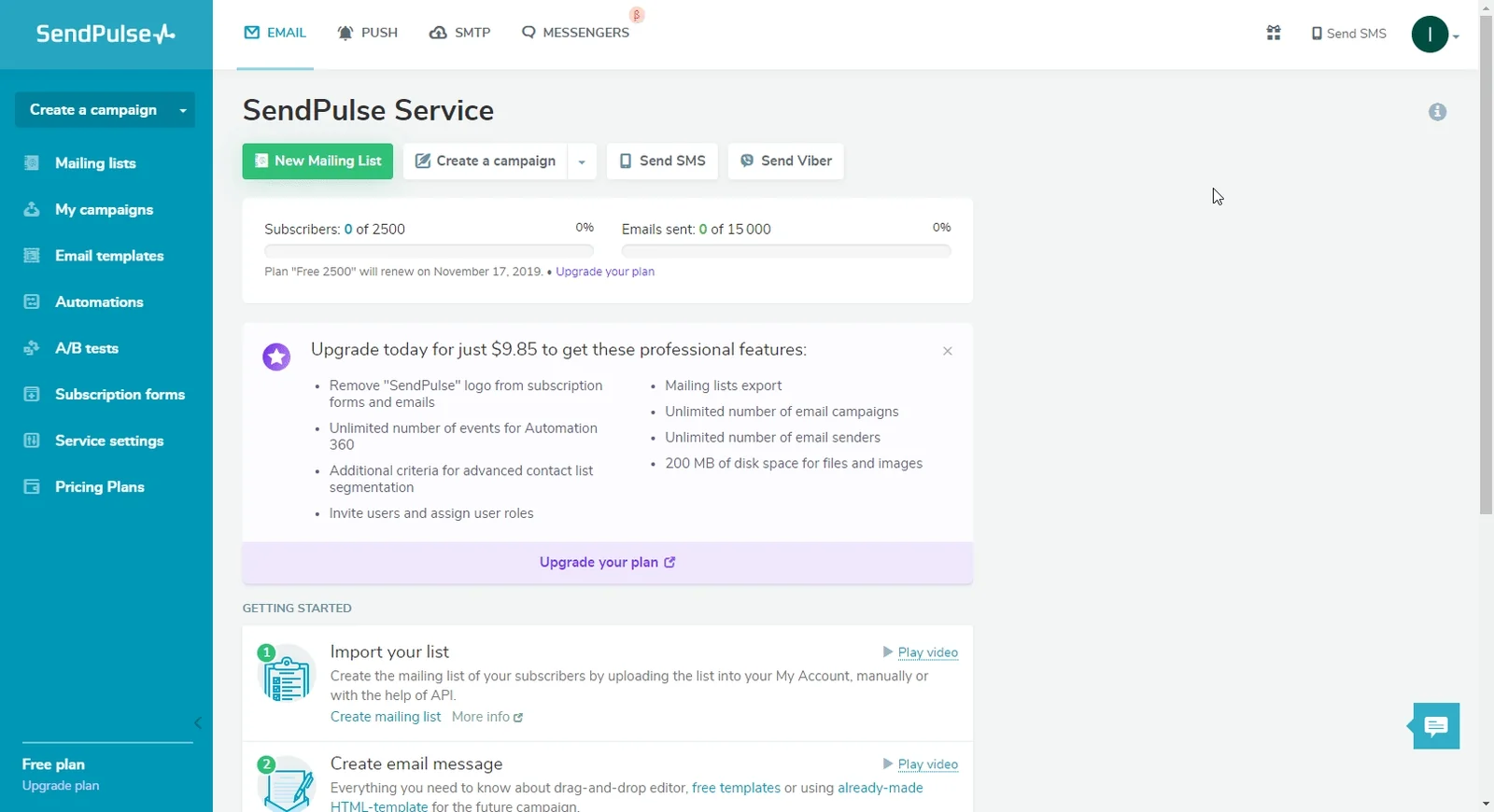Image resolution: width=1494 pixels, height=812 pixels.
Task: Click Upgrade your plan link near renewal date
Action: [605, 272]
